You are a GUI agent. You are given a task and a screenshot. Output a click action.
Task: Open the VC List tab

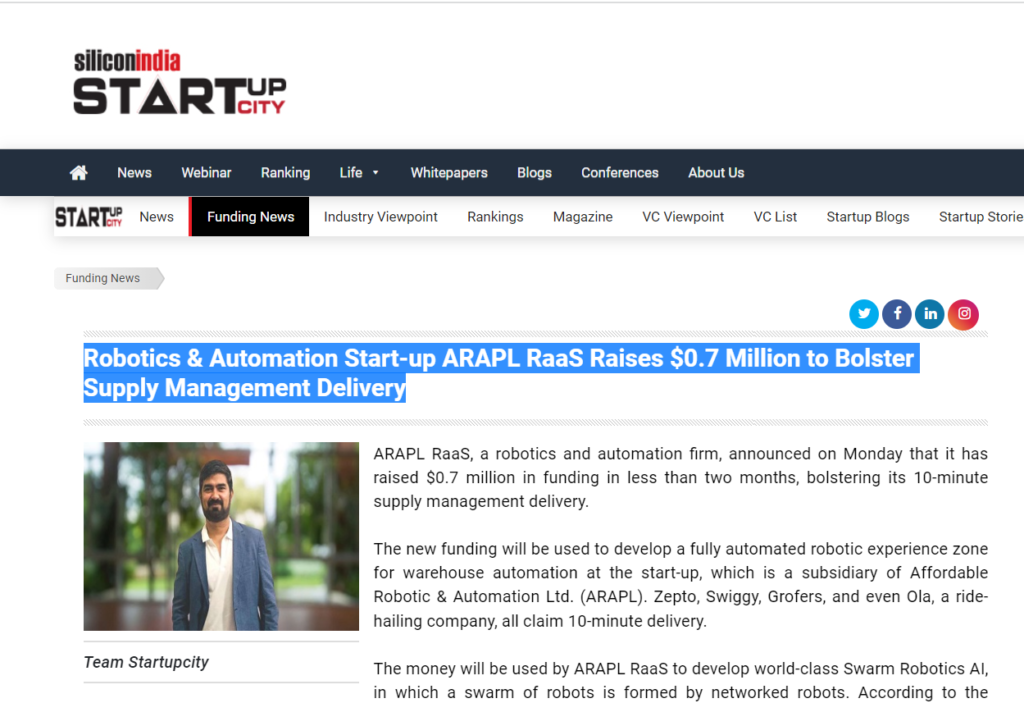[775, 217]
